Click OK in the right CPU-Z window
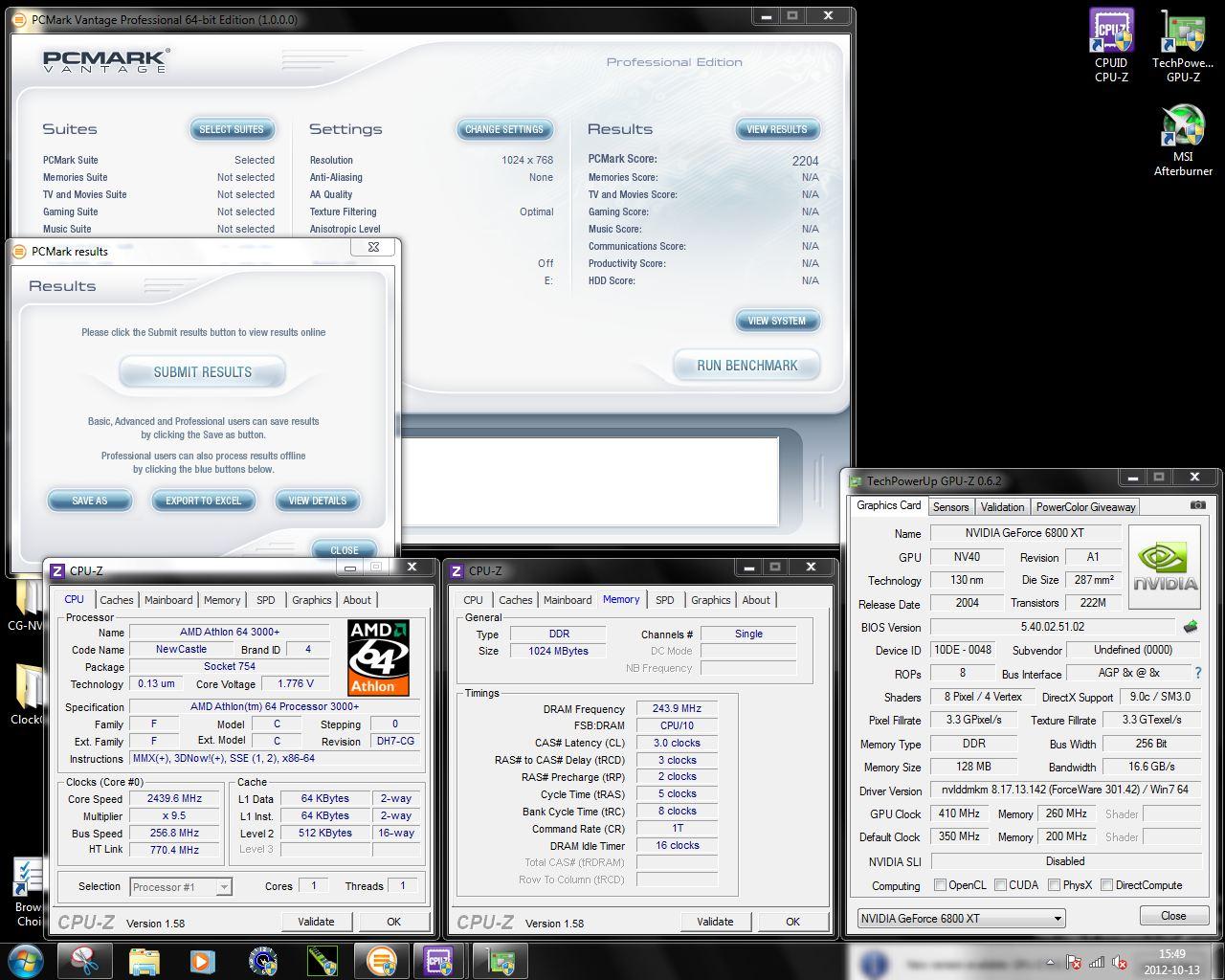Screen dimensions: 1225x980 pos(792,922)
